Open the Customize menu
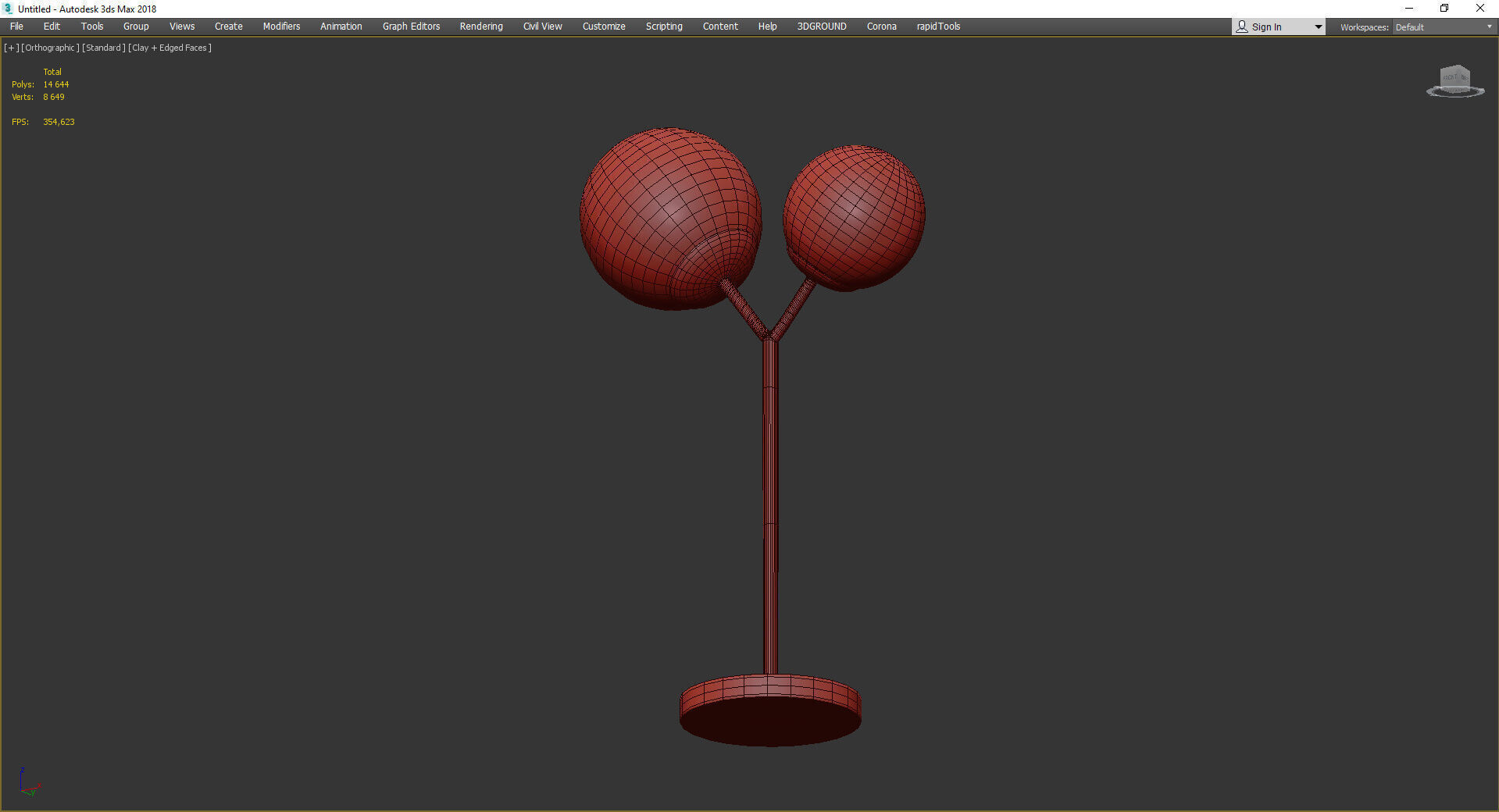1499x812 pixels. pos(604,27)
